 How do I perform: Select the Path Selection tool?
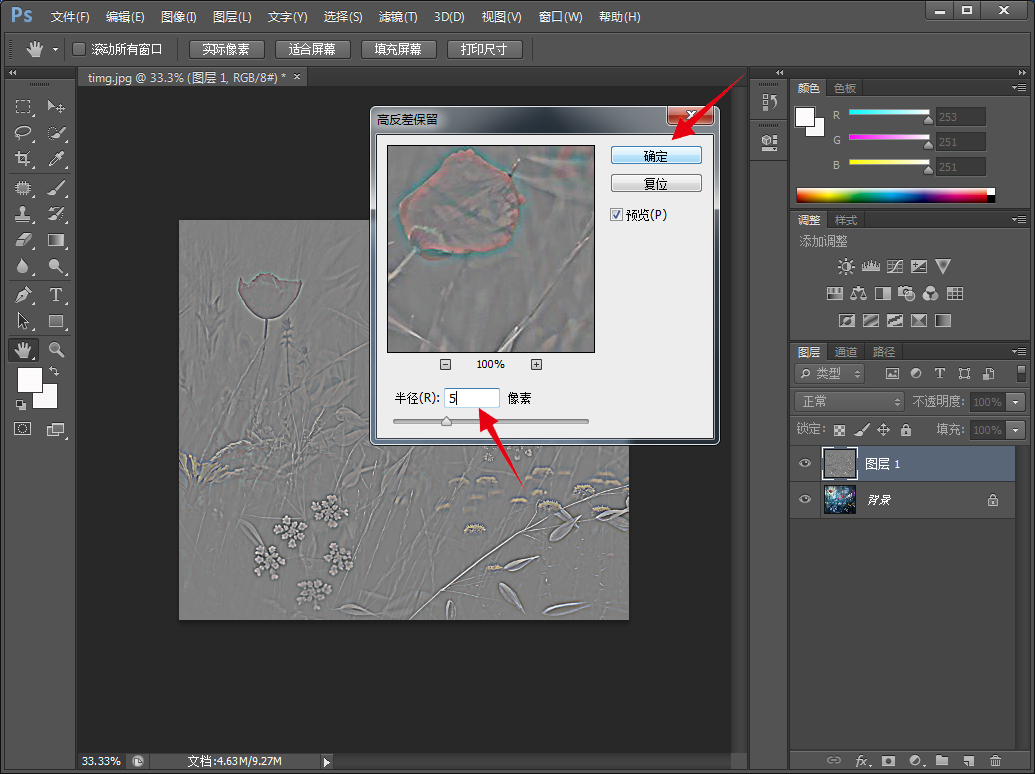tap(23, 321)
